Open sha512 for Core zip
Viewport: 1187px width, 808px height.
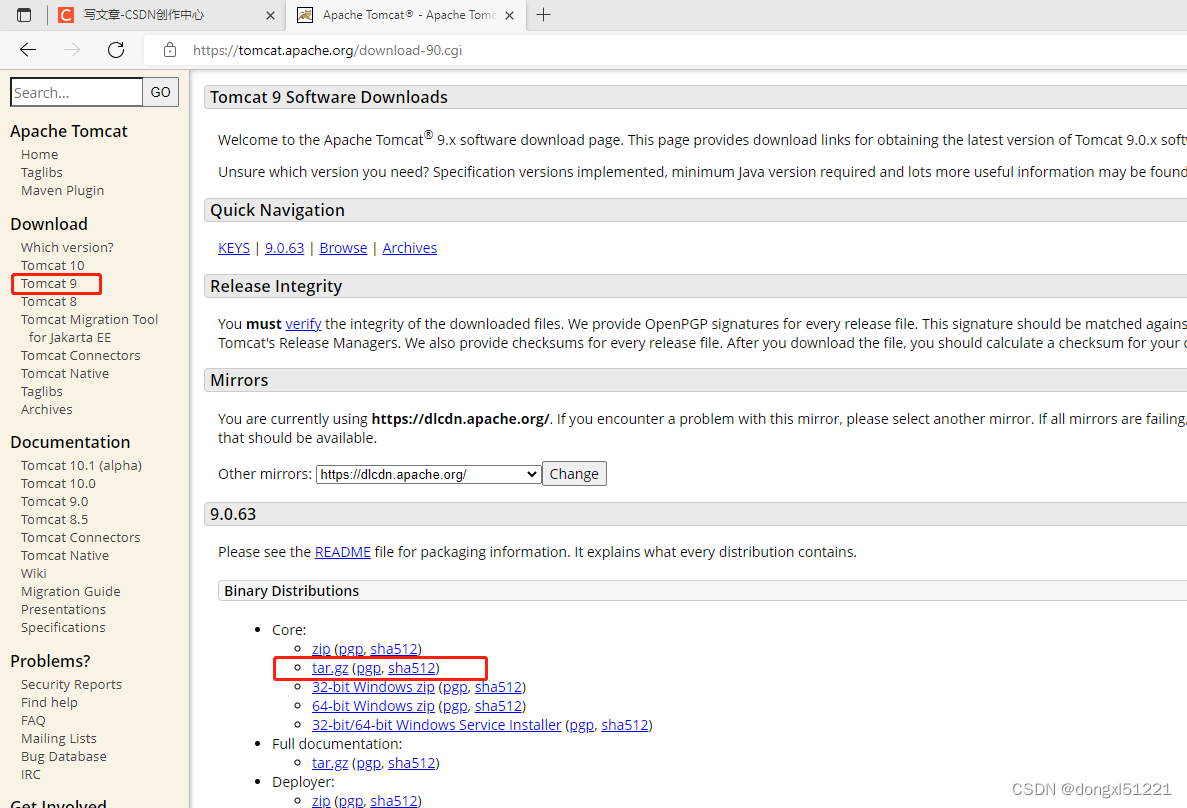pyautogui.click(x=394, y=649)
